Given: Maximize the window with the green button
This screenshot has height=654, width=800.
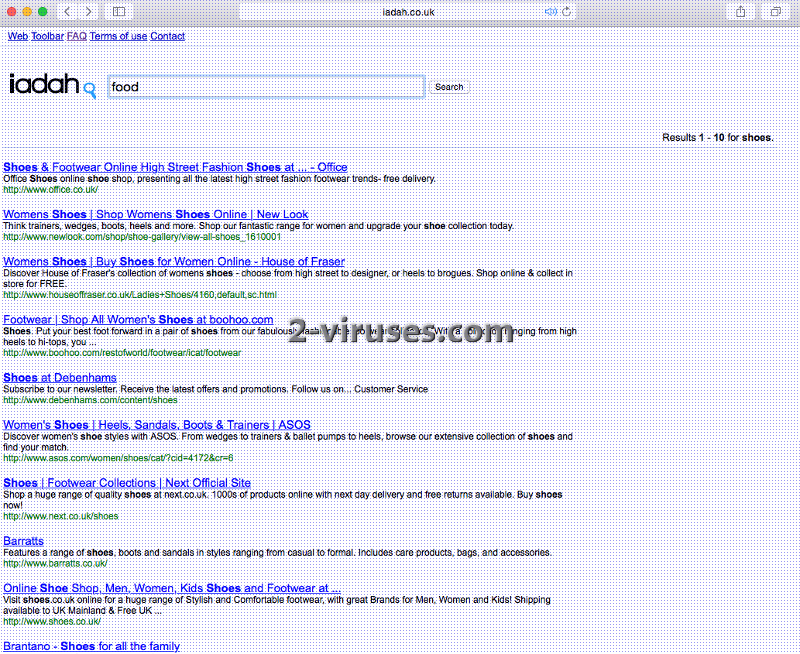Looking at the screenshot, I should [43, 12].
